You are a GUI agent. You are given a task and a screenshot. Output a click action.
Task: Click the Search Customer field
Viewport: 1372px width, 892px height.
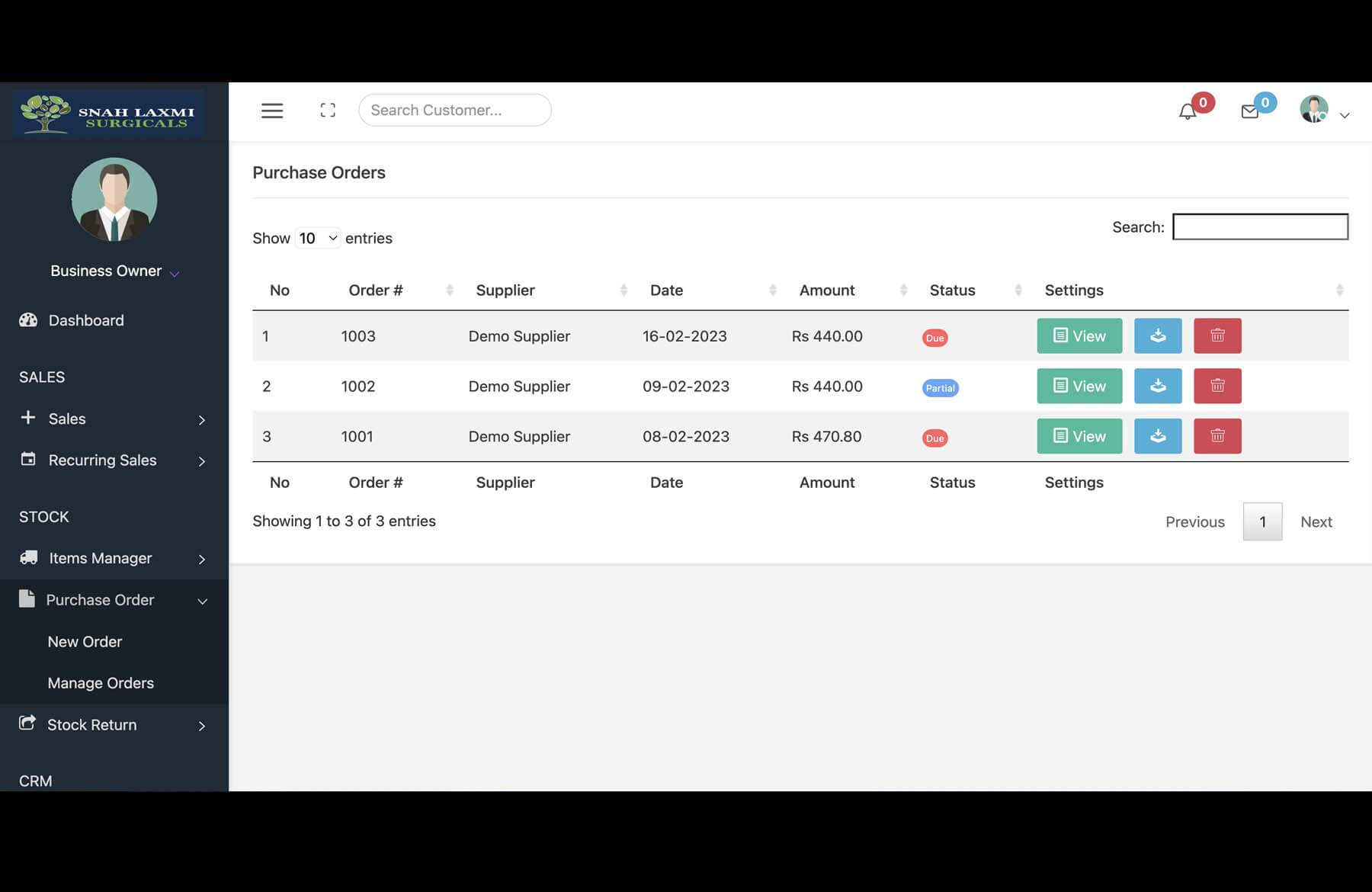[x=454, y=111]
